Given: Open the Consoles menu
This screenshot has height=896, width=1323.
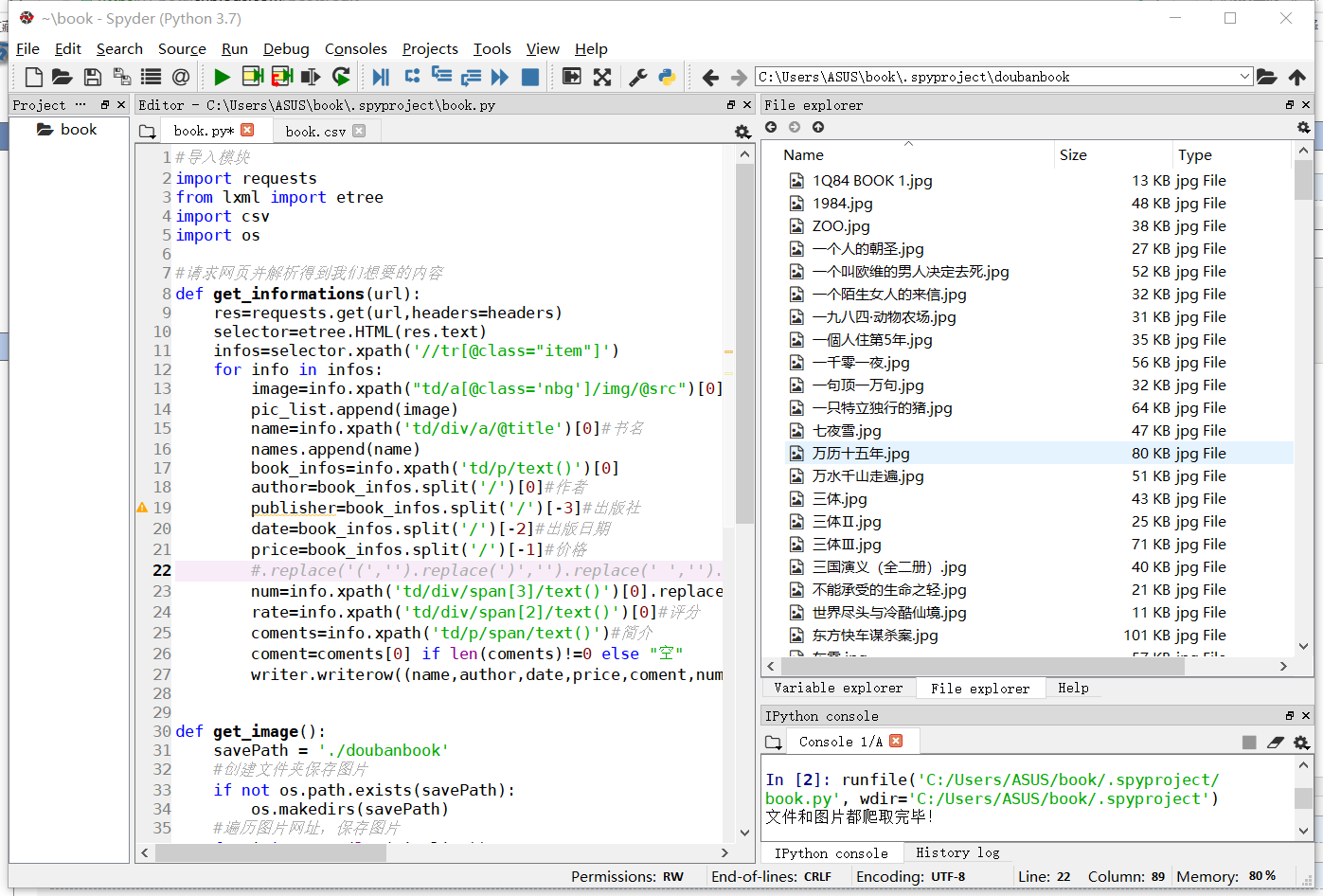Looking at the screenshot, I should point(355,49).
